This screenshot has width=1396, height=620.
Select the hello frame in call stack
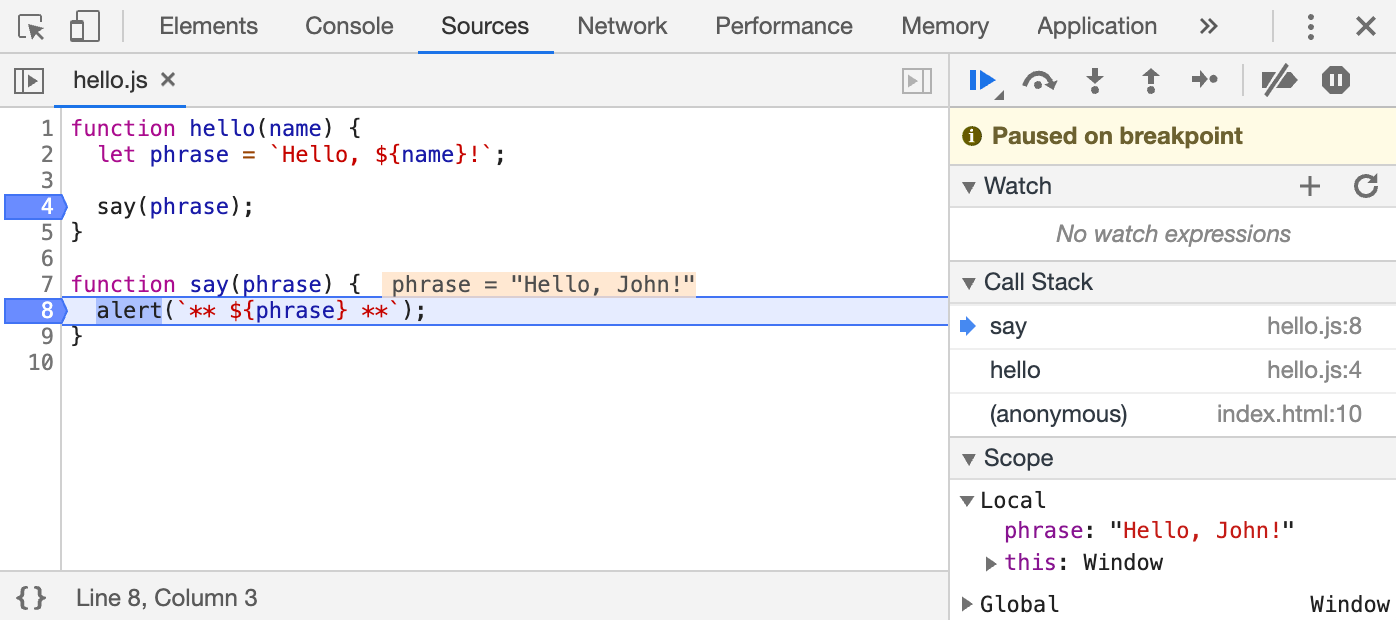pos(1015,371)
